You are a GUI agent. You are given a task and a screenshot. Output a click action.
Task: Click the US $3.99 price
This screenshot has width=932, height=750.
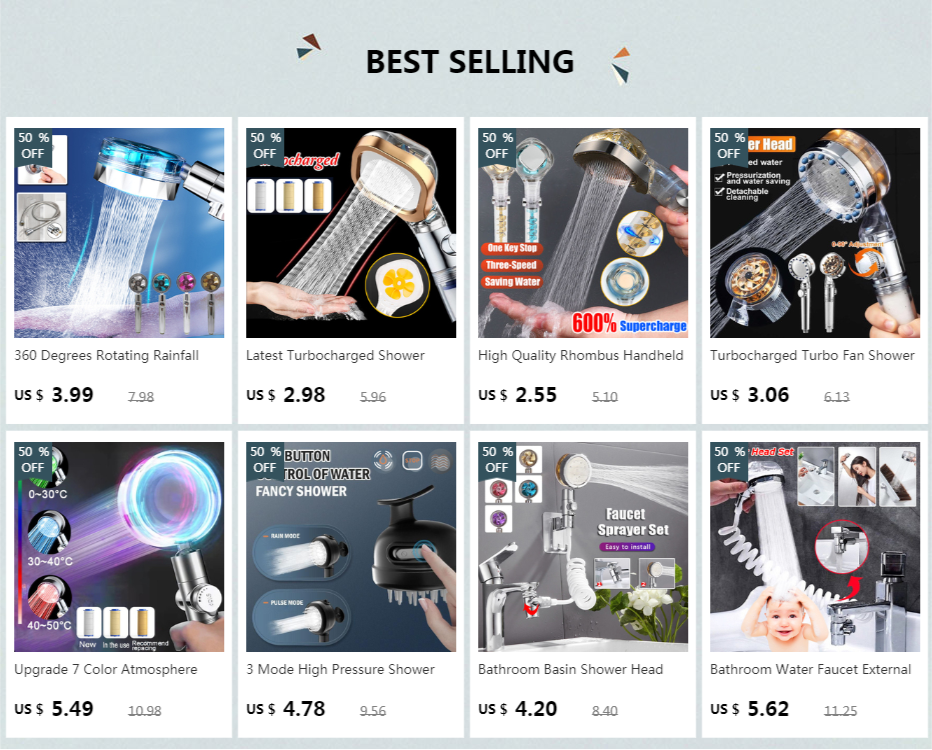54,395
